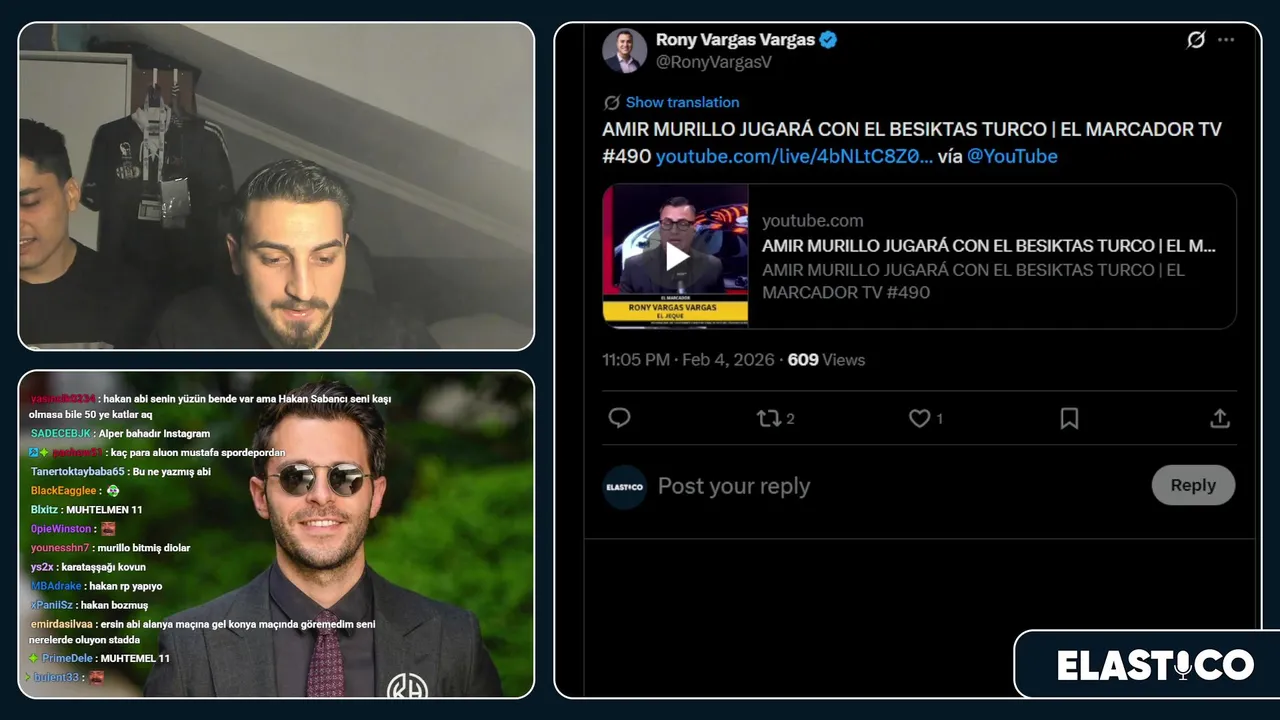The height and width of the screenshot is (720, 1280).
Task: Click the emote in bulent33's message
Action: tap(97, 677)
